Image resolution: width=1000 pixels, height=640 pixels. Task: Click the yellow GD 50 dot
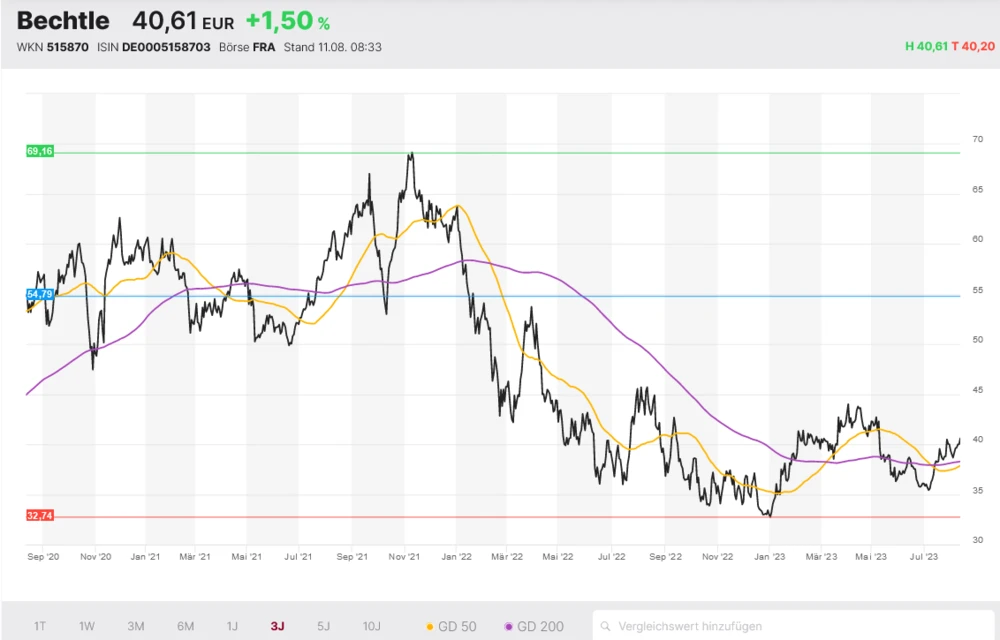point(430,627)
